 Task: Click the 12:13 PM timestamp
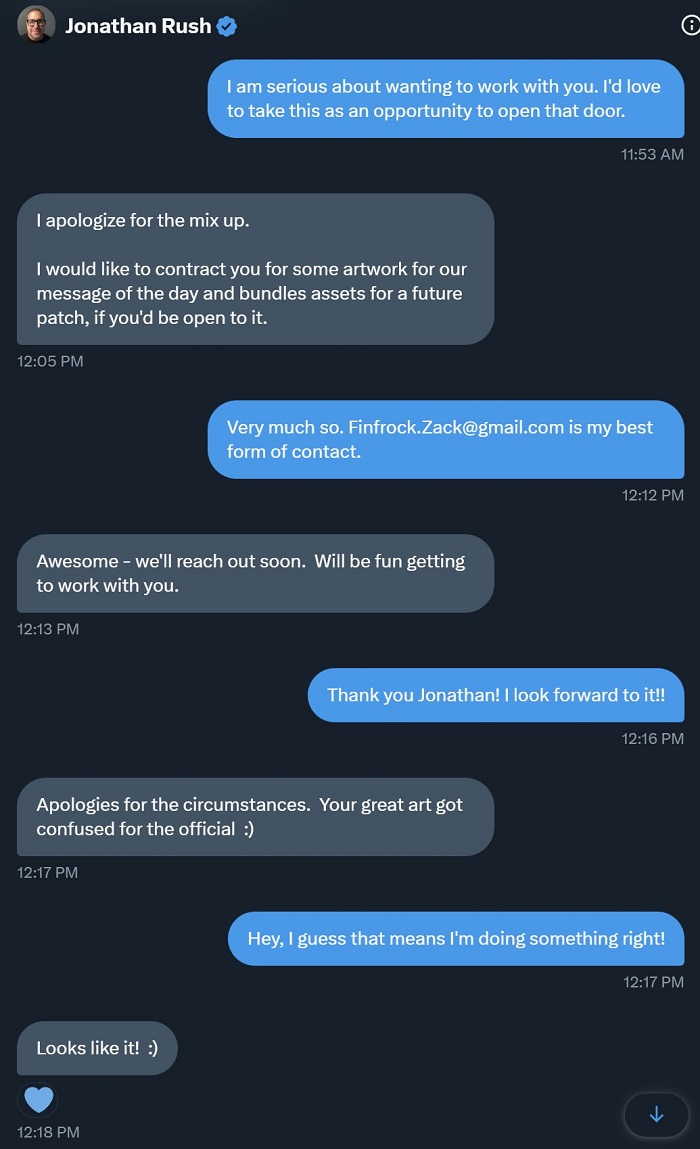(x=48, y=629)
